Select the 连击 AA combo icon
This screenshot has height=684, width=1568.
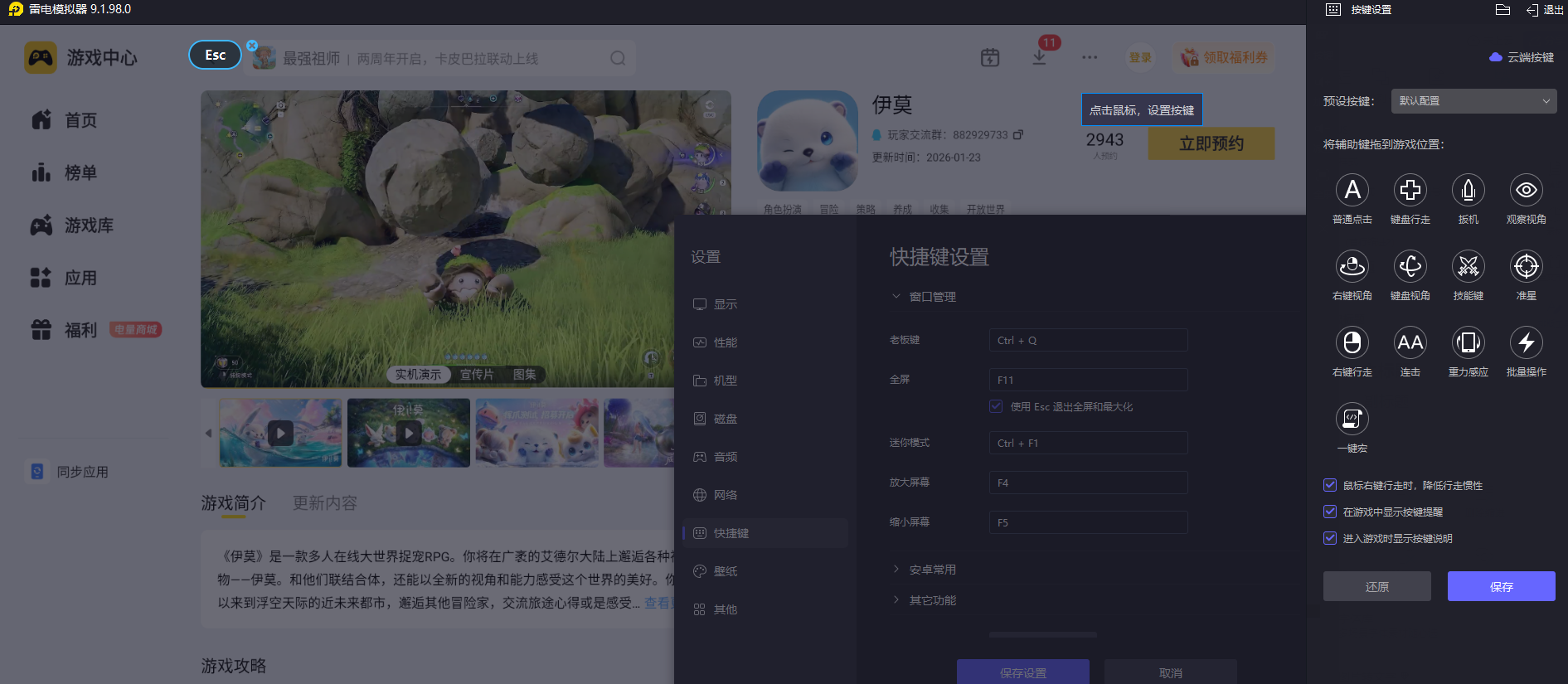[x=1410, y=343]
